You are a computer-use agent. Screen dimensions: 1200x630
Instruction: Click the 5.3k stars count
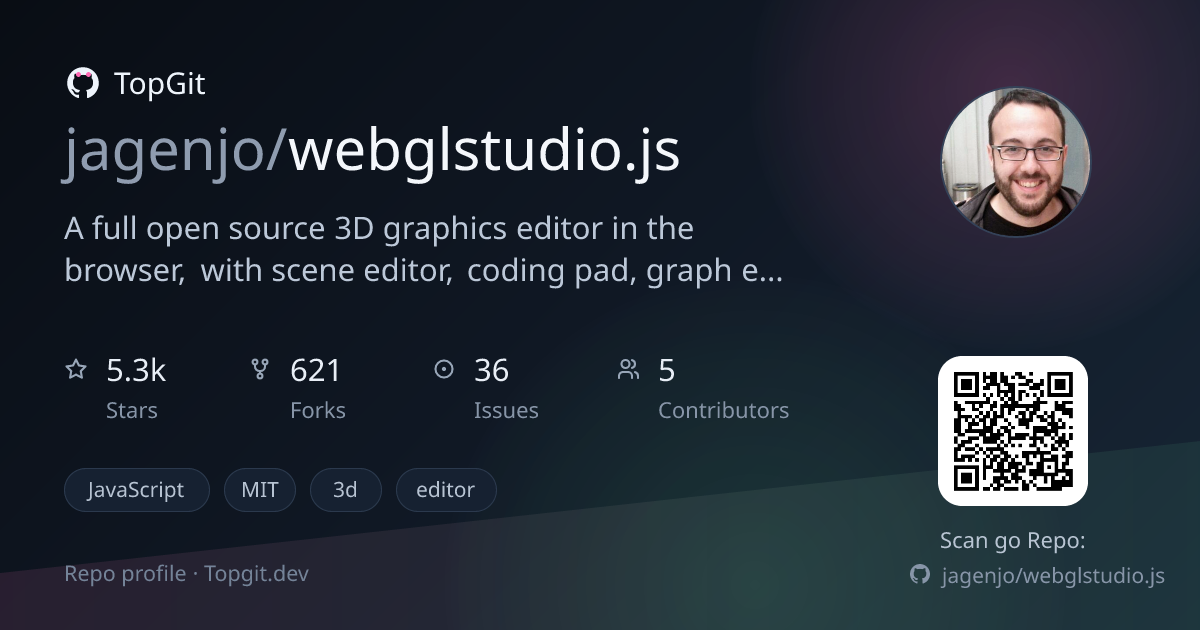136,371
